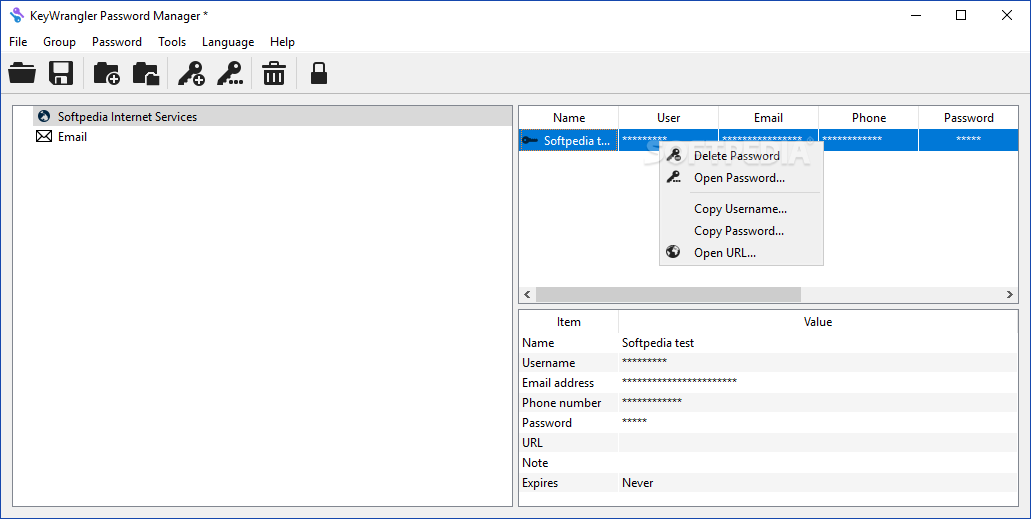The height and width of the screenshot is (519, 1031).
Task: Click the Open file folder toolbar icon
Action: [x=22, y=73]
